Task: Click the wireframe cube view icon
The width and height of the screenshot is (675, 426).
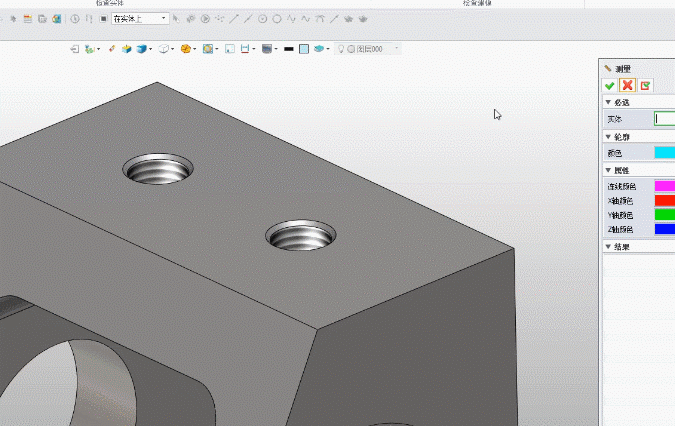Action: pos(164,48)
